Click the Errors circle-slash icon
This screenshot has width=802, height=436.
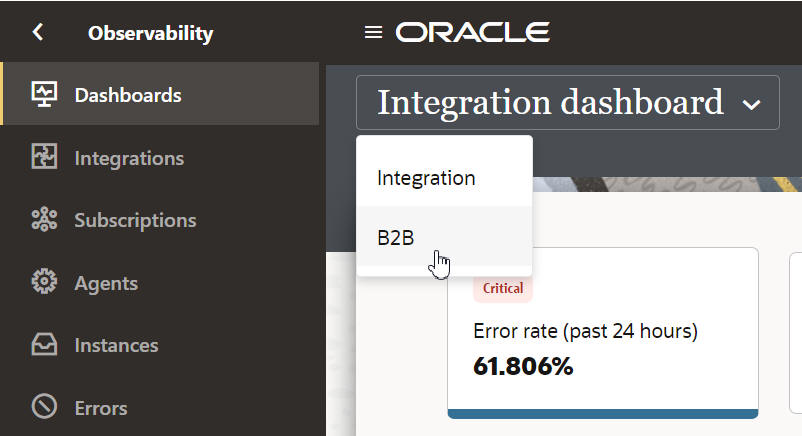coord(44,407)
